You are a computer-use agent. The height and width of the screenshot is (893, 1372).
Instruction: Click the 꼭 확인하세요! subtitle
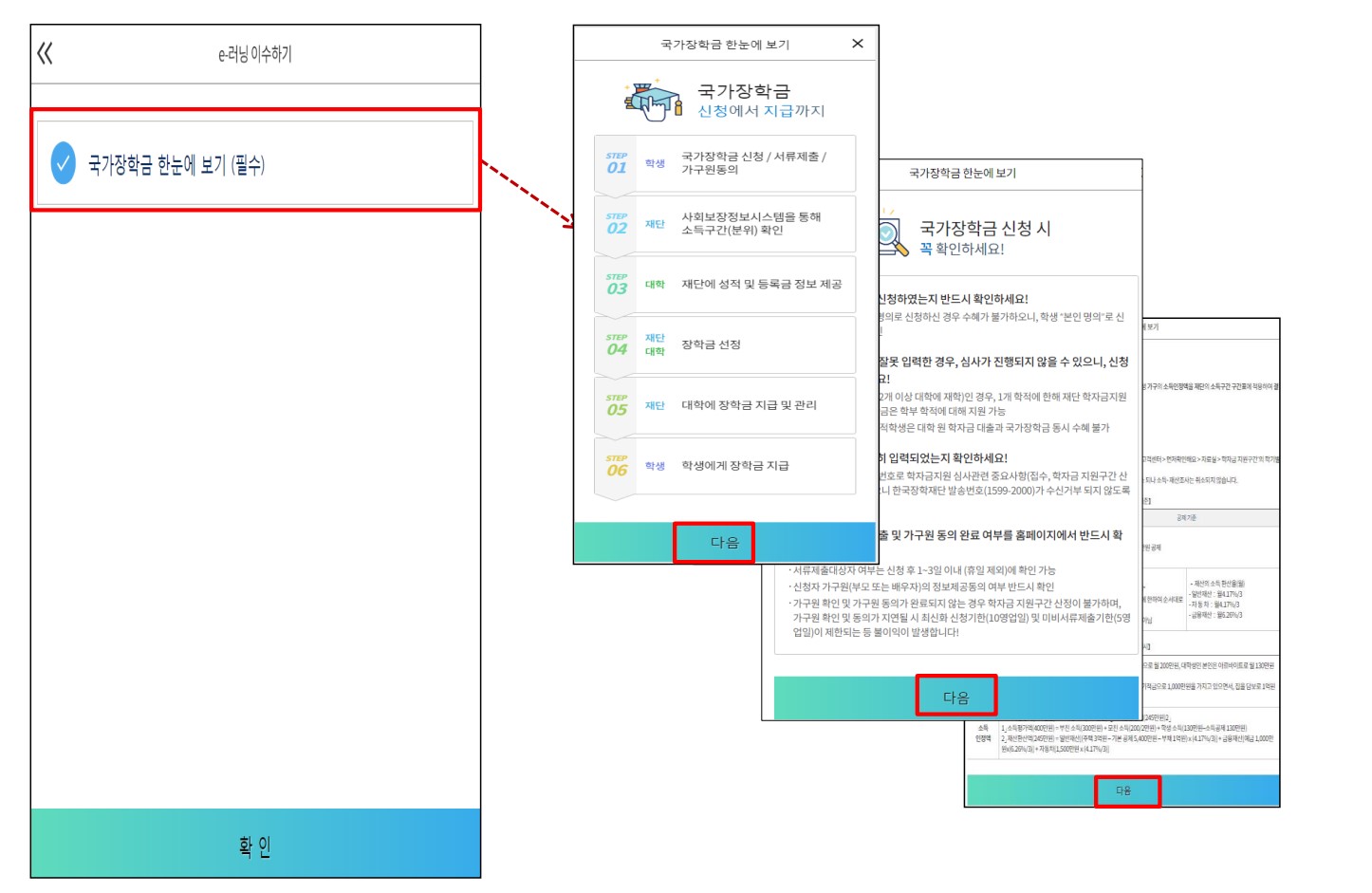961,250
